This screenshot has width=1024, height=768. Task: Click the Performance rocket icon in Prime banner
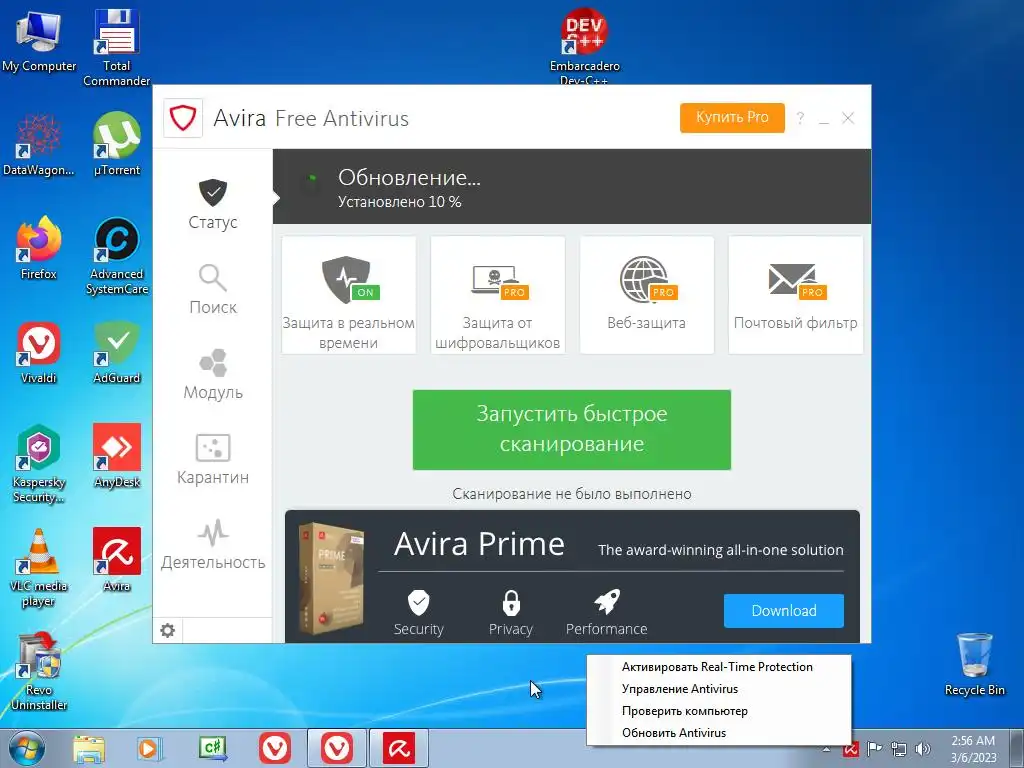607,602
